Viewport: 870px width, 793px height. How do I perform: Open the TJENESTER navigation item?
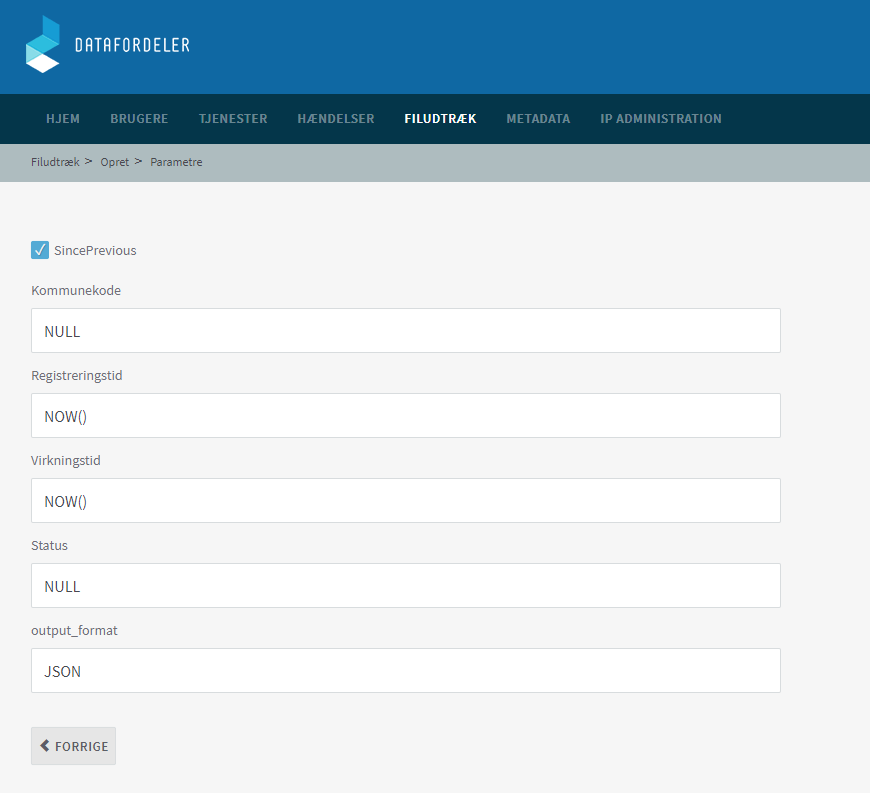233,119
